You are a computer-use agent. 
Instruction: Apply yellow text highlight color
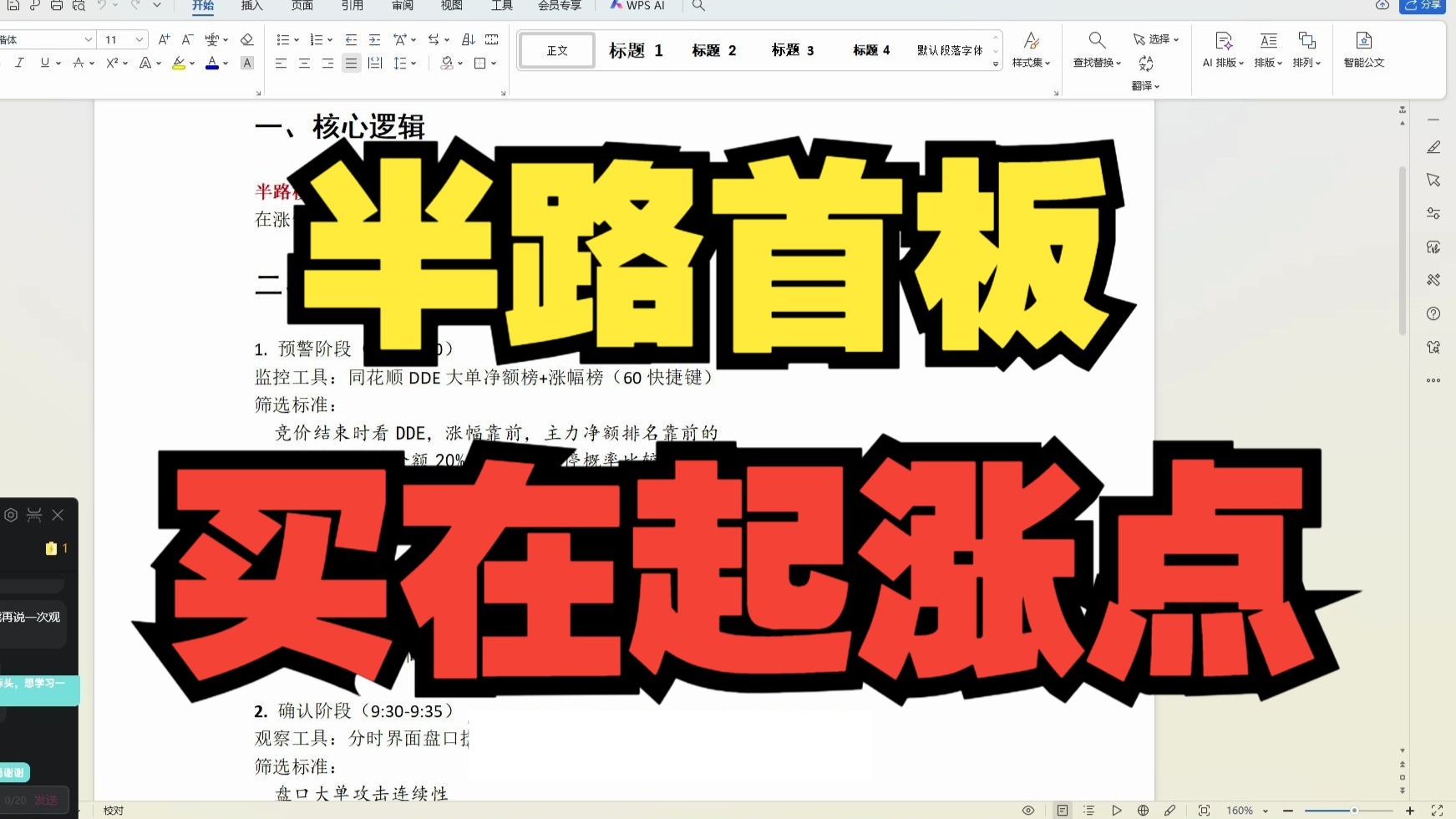(x=179, y=63)
